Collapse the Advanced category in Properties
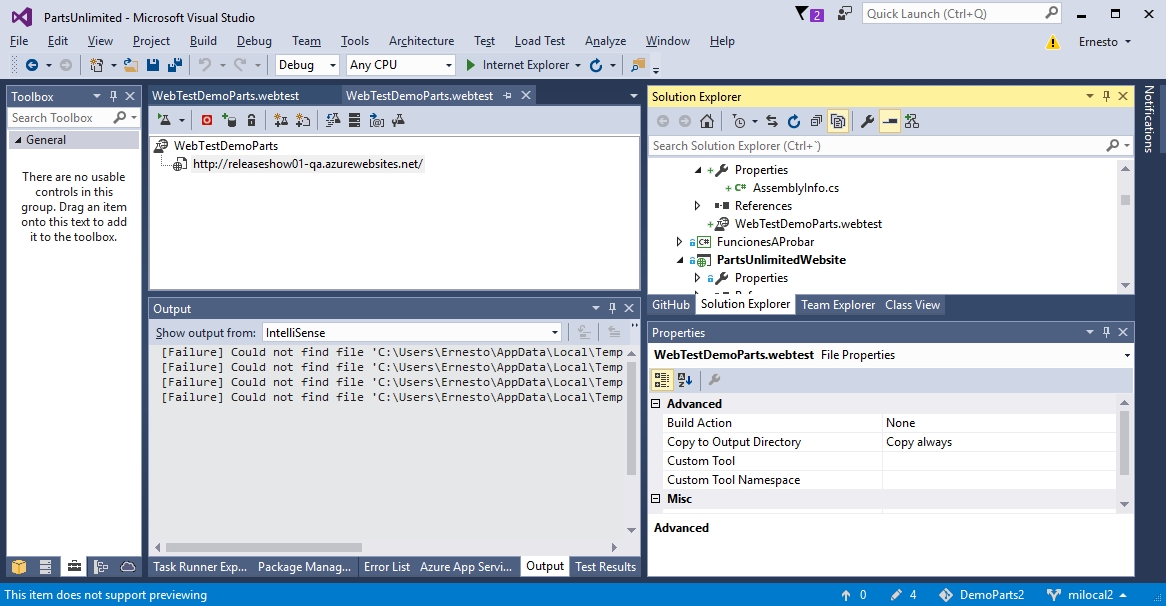 [x=656, y=404]
